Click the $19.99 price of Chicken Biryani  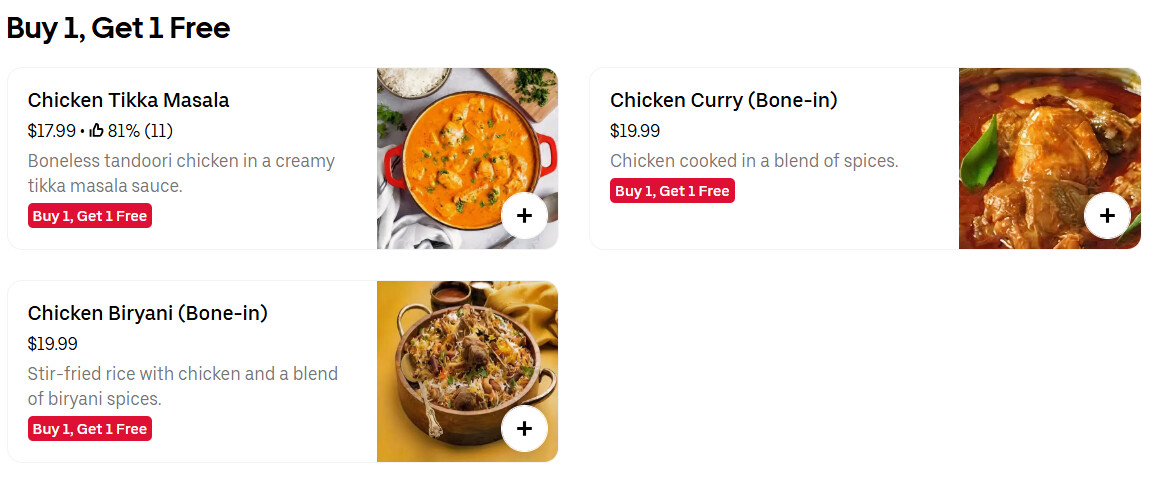52,344
